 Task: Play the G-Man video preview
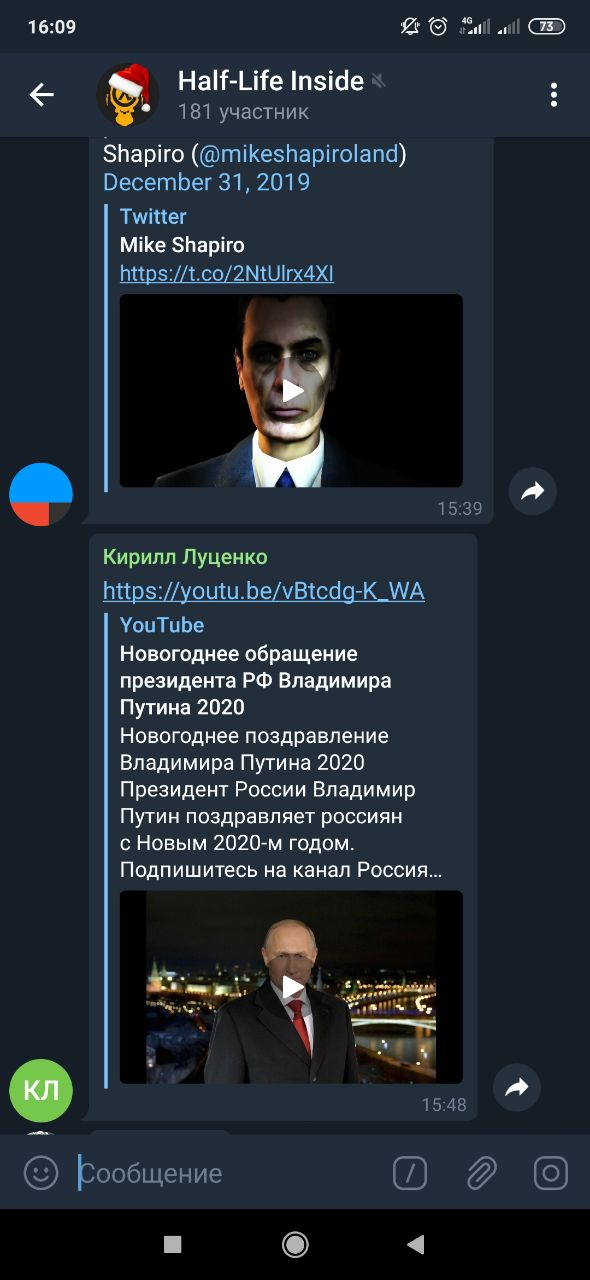click(x=291, y=390)
